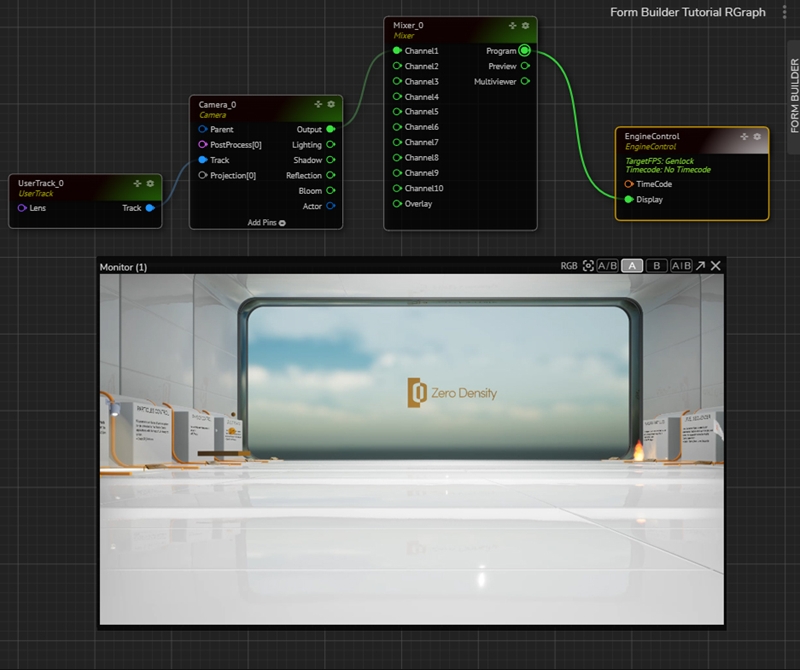Click the move icon on EngineControl node
The image size is (800, 670).
click(744, 136)
